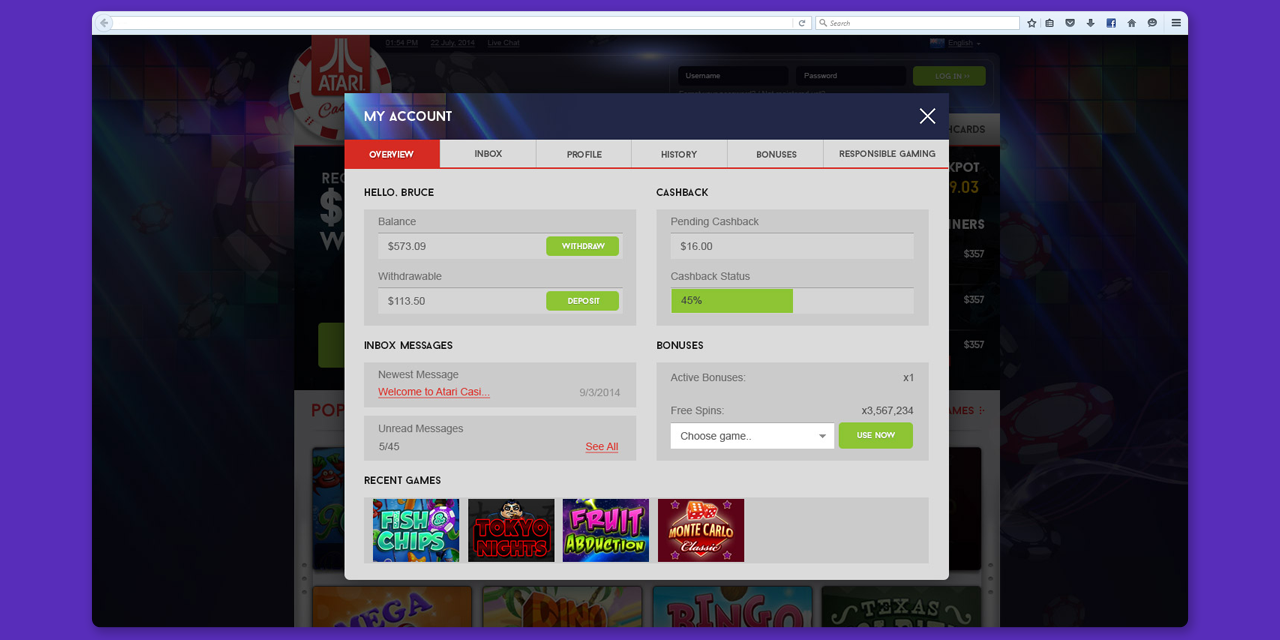The width and height of the screenshot is (1280, 640).
Task: Click the 9/3/2014 message date
Action: (600, 393)
